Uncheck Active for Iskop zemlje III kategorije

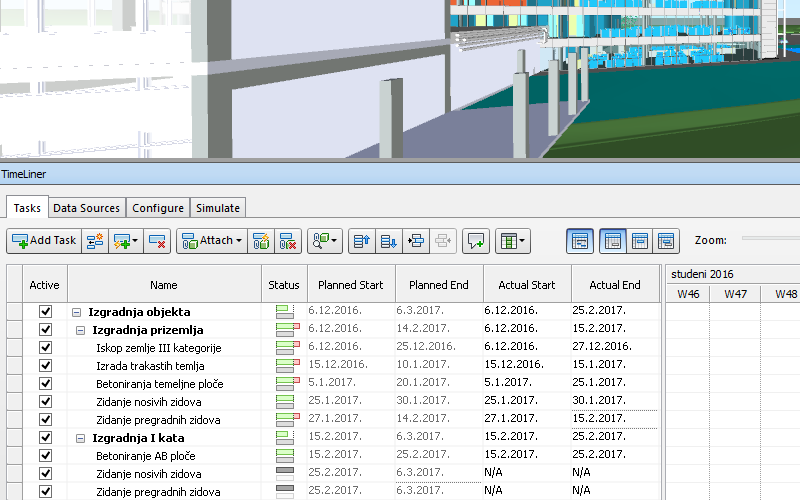coord(45,348)
